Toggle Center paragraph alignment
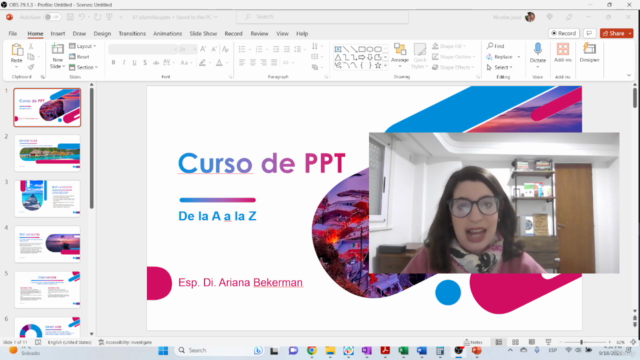Image resolution: width=640 pixels, height=360 pixels. tap(253, 62)
